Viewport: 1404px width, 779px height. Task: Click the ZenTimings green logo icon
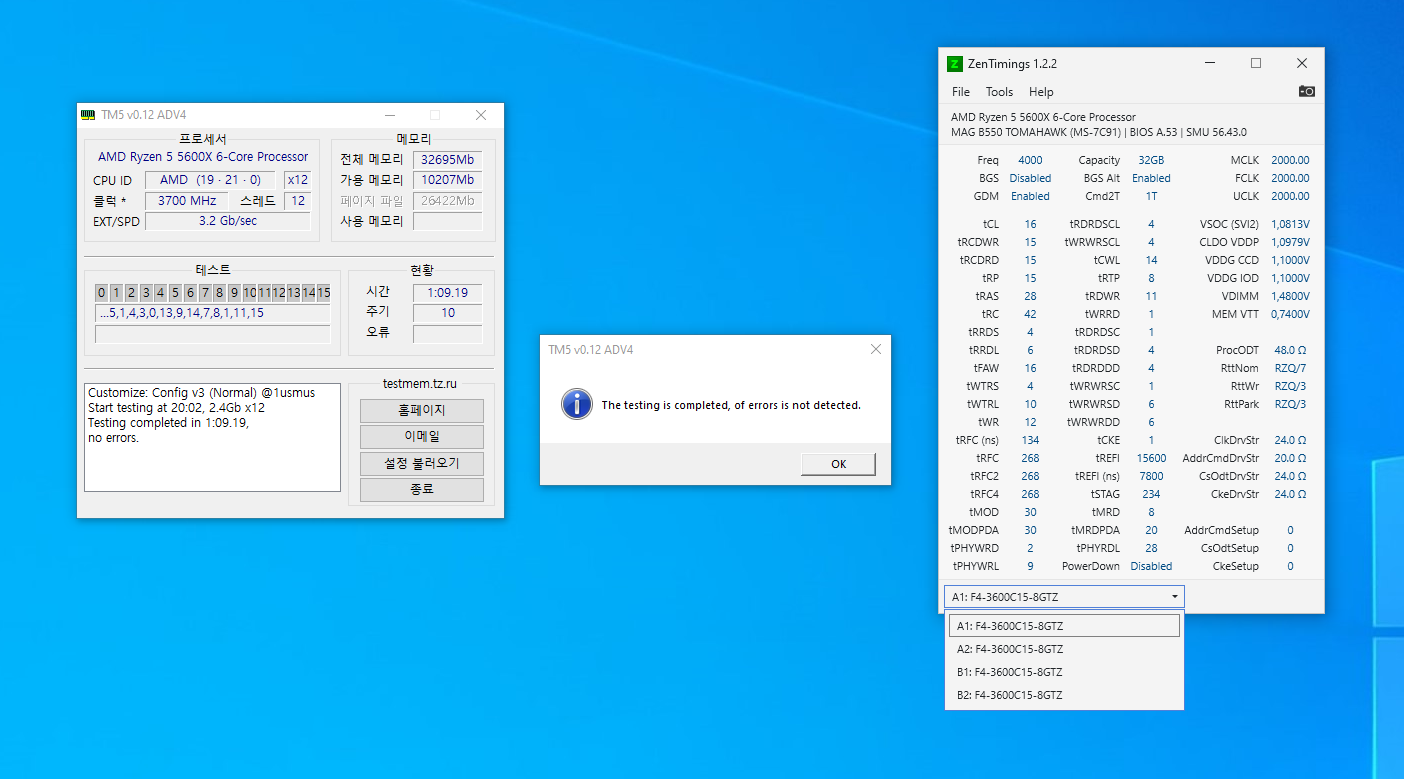(x=955, y=64)
